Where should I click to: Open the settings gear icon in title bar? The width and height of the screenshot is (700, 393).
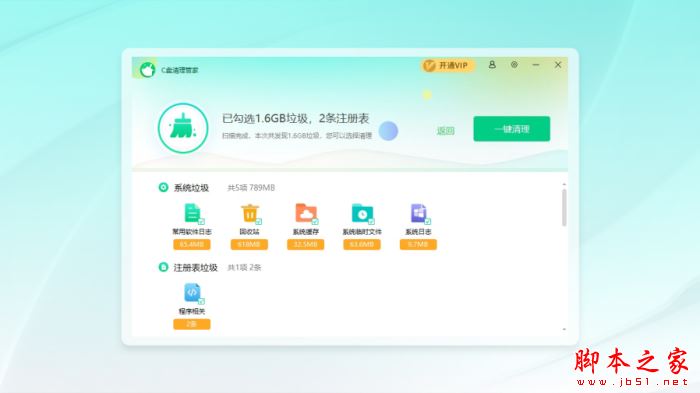514,65
